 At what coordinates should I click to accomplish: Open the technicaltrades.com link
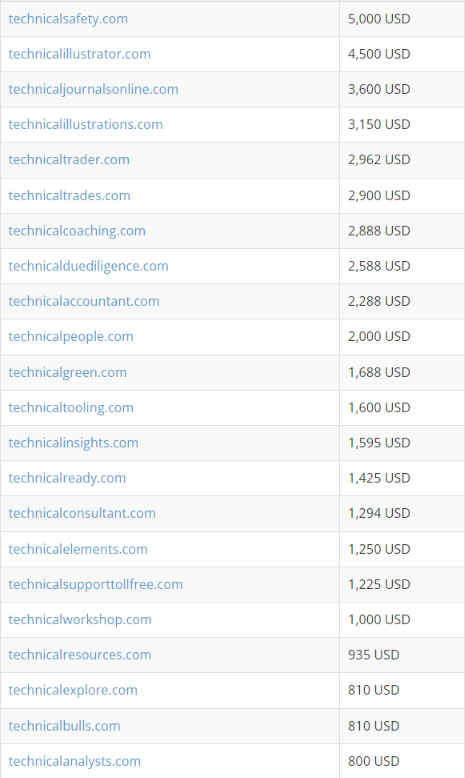pos(69,195)
